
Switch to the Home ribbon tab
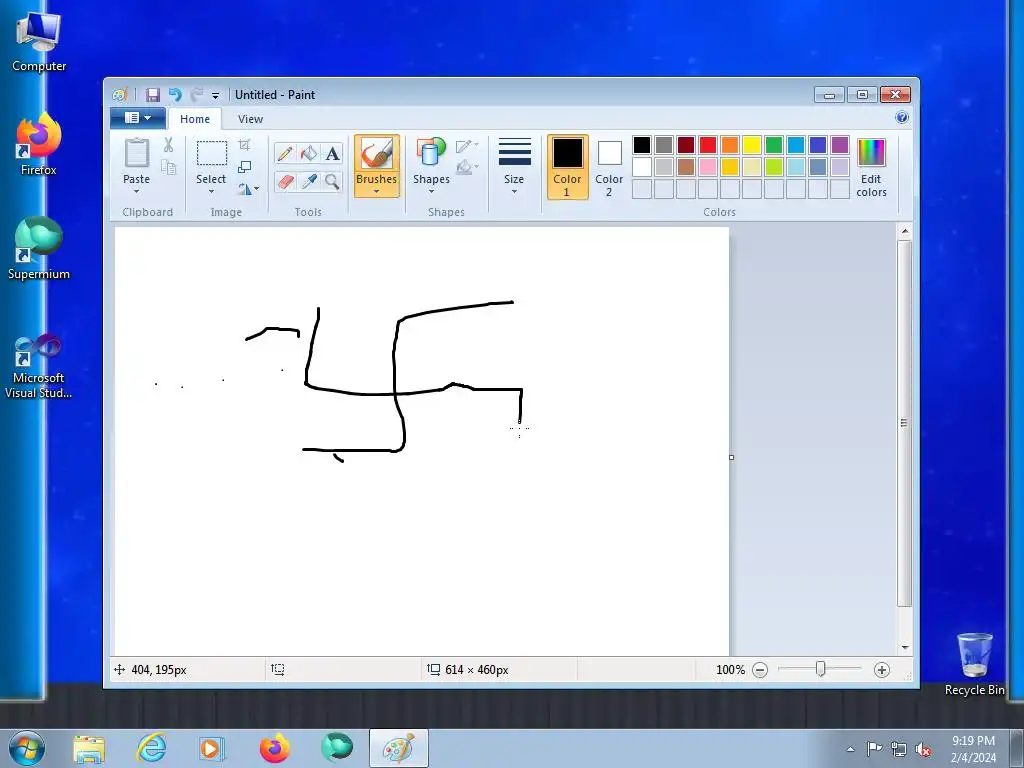[195, 119]
